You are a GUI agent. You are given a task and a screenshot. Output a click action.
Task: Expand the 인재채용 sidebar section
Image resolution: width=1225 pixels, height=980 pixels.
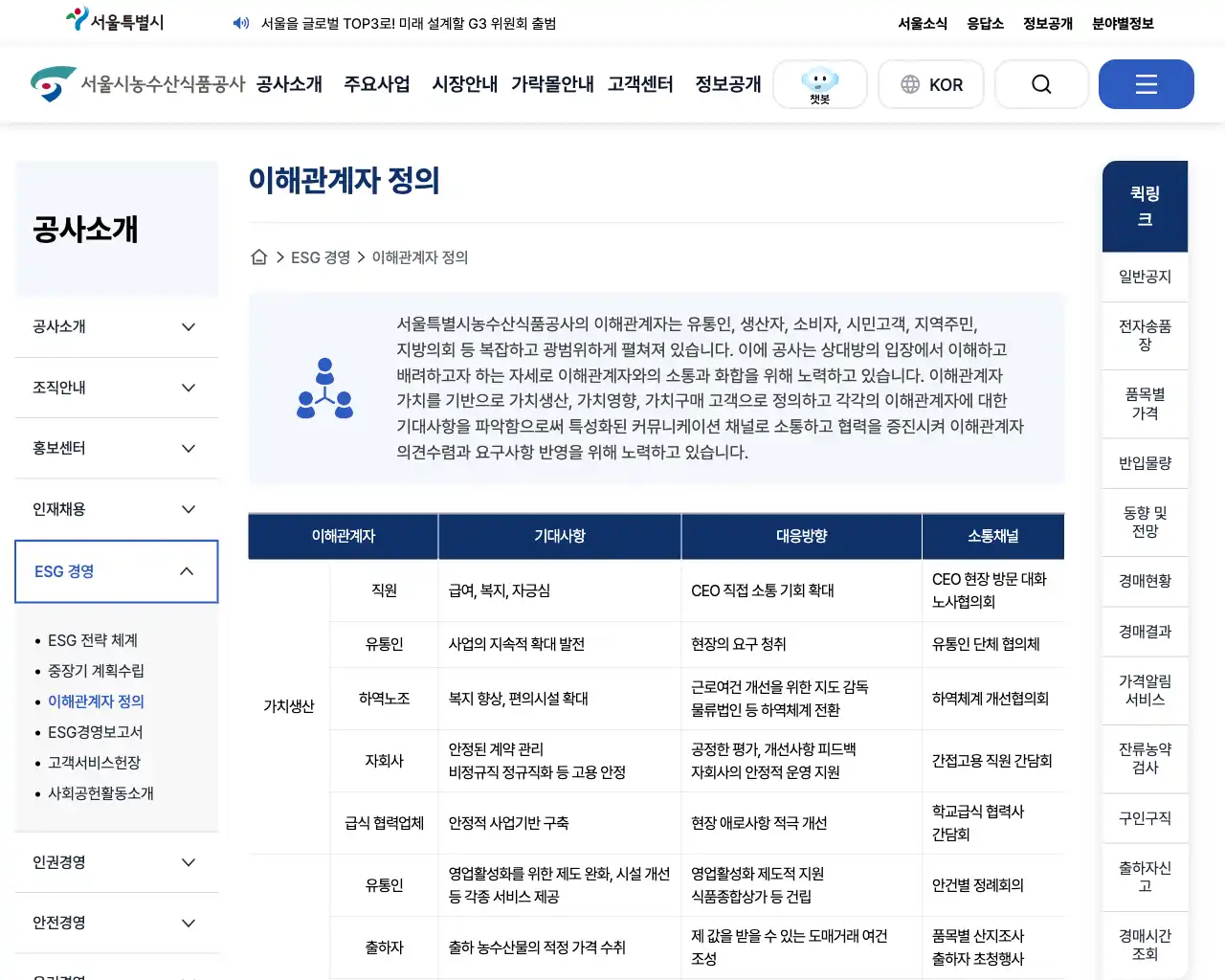pyautogui.click(x=117, y=509)
